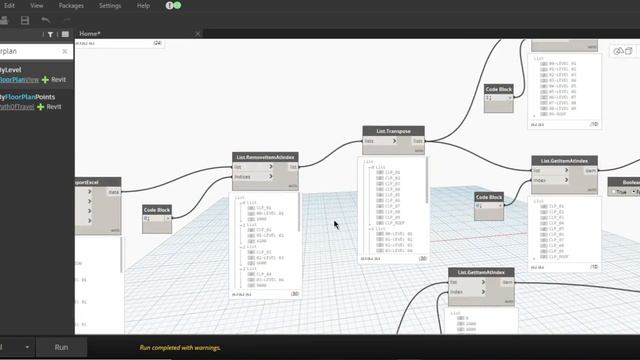Screen dimensions: 640x360
Task: Click the scrollbar in List.Transpose preview
Action: click(427, 180)
